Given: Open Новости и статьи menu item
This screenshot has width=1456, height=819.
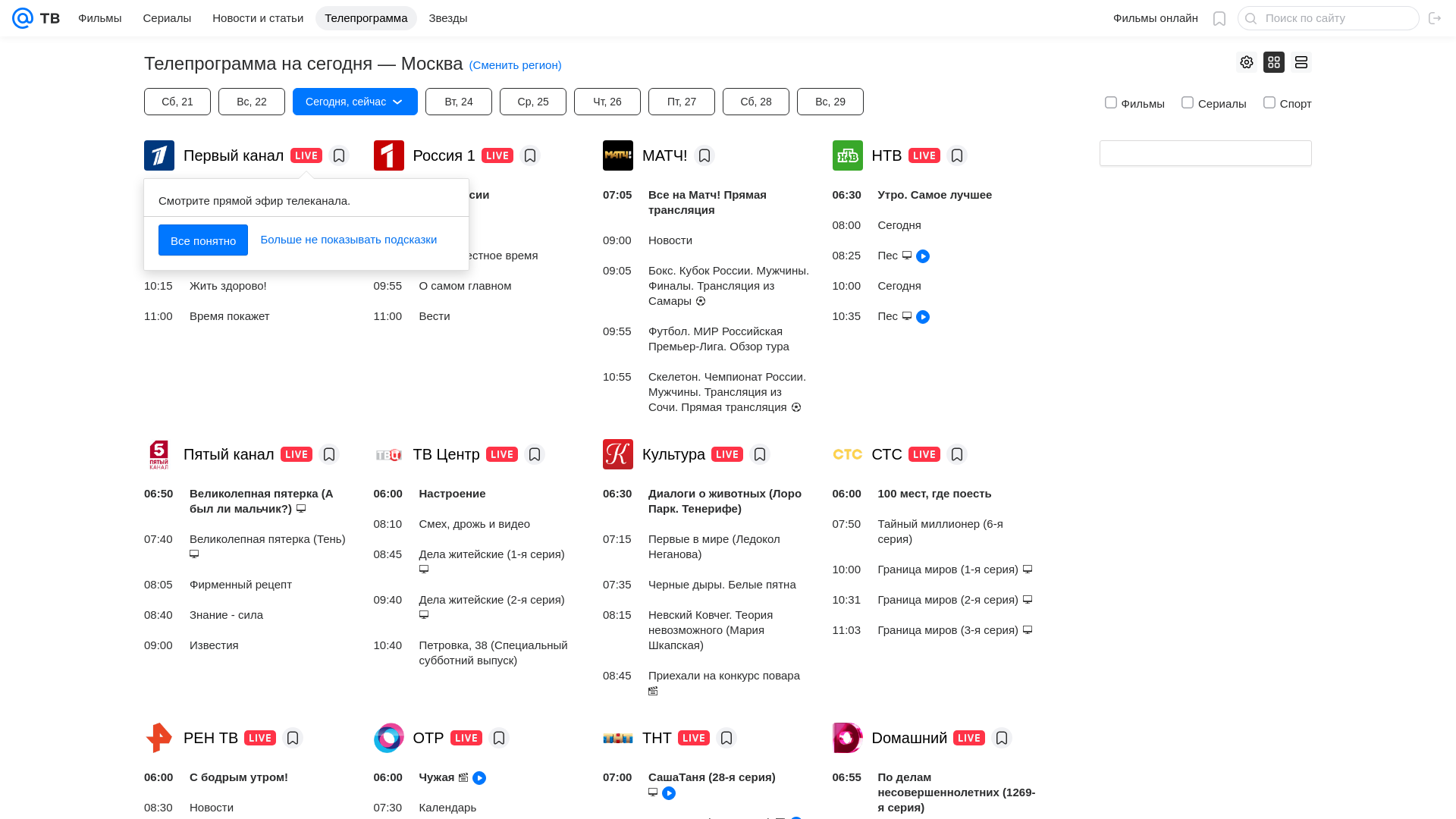Looking at the screenshot, I should [258, 18].
